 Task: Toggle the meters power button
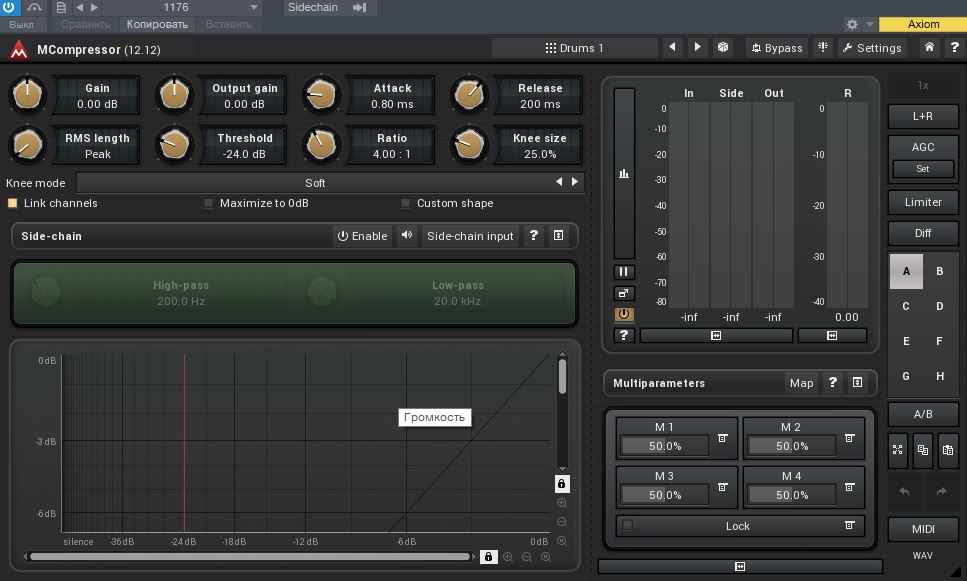click(624, 314)
